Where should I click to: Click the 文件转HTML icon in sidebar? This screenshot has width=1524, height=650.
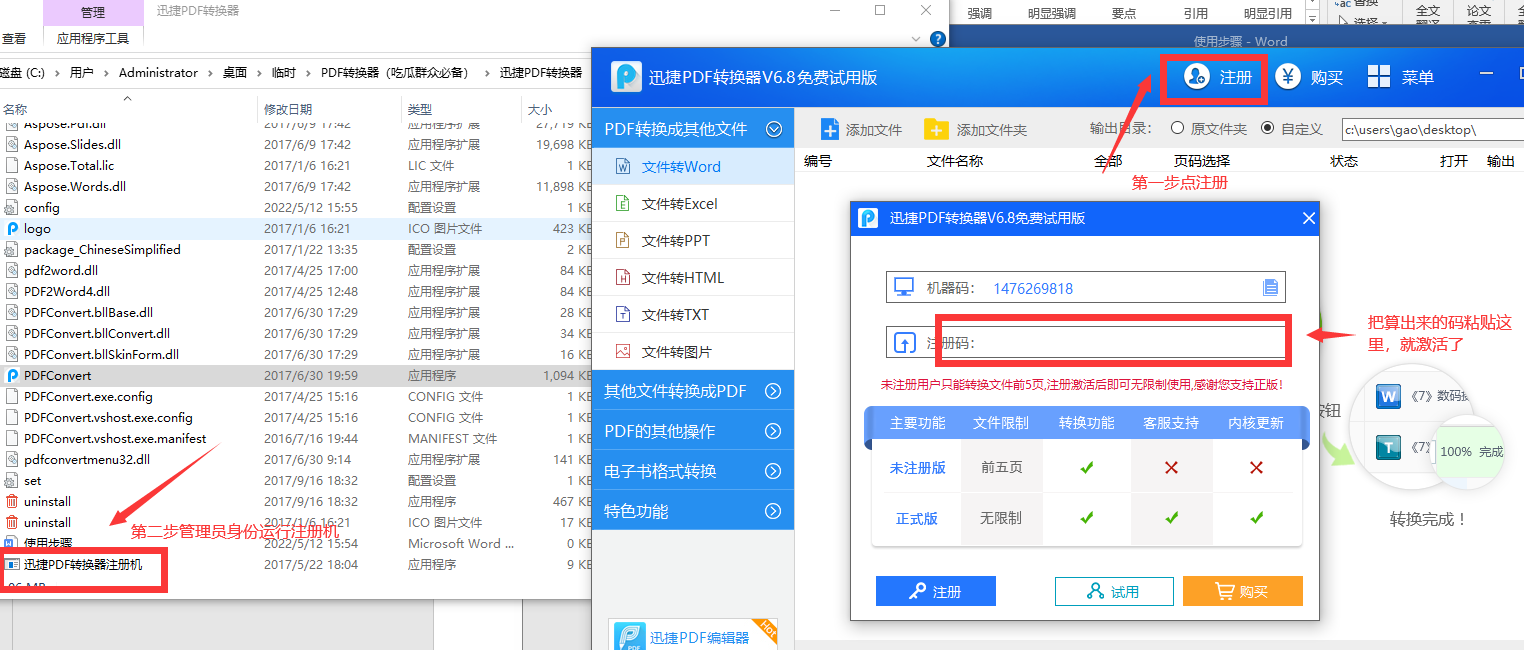coord(622,277)
